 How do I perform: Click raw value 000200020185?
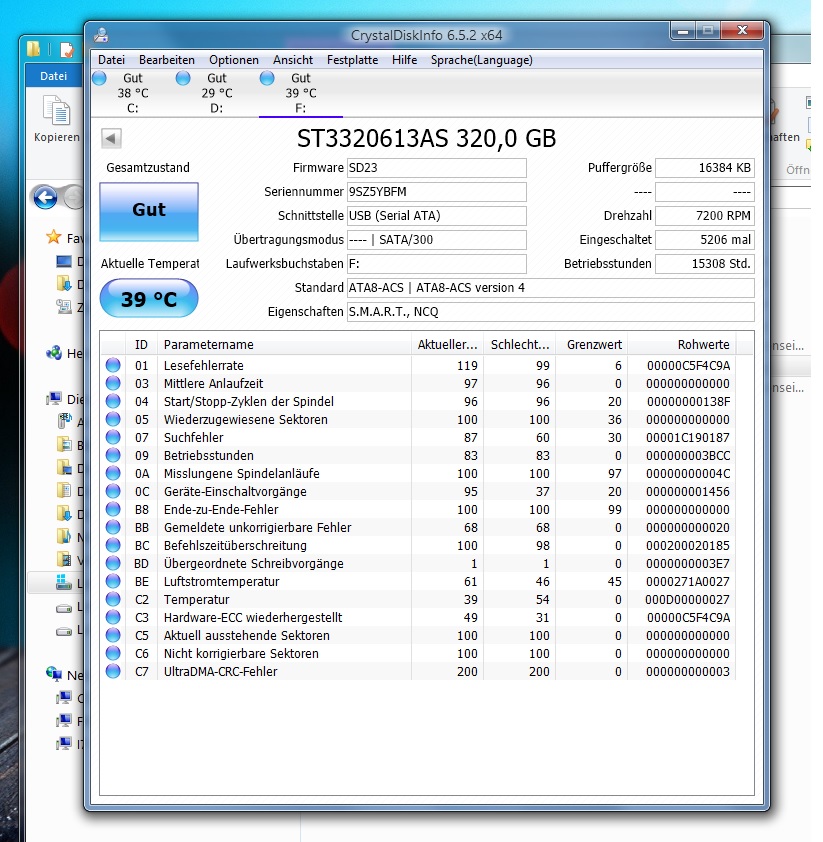click(688, 546)
